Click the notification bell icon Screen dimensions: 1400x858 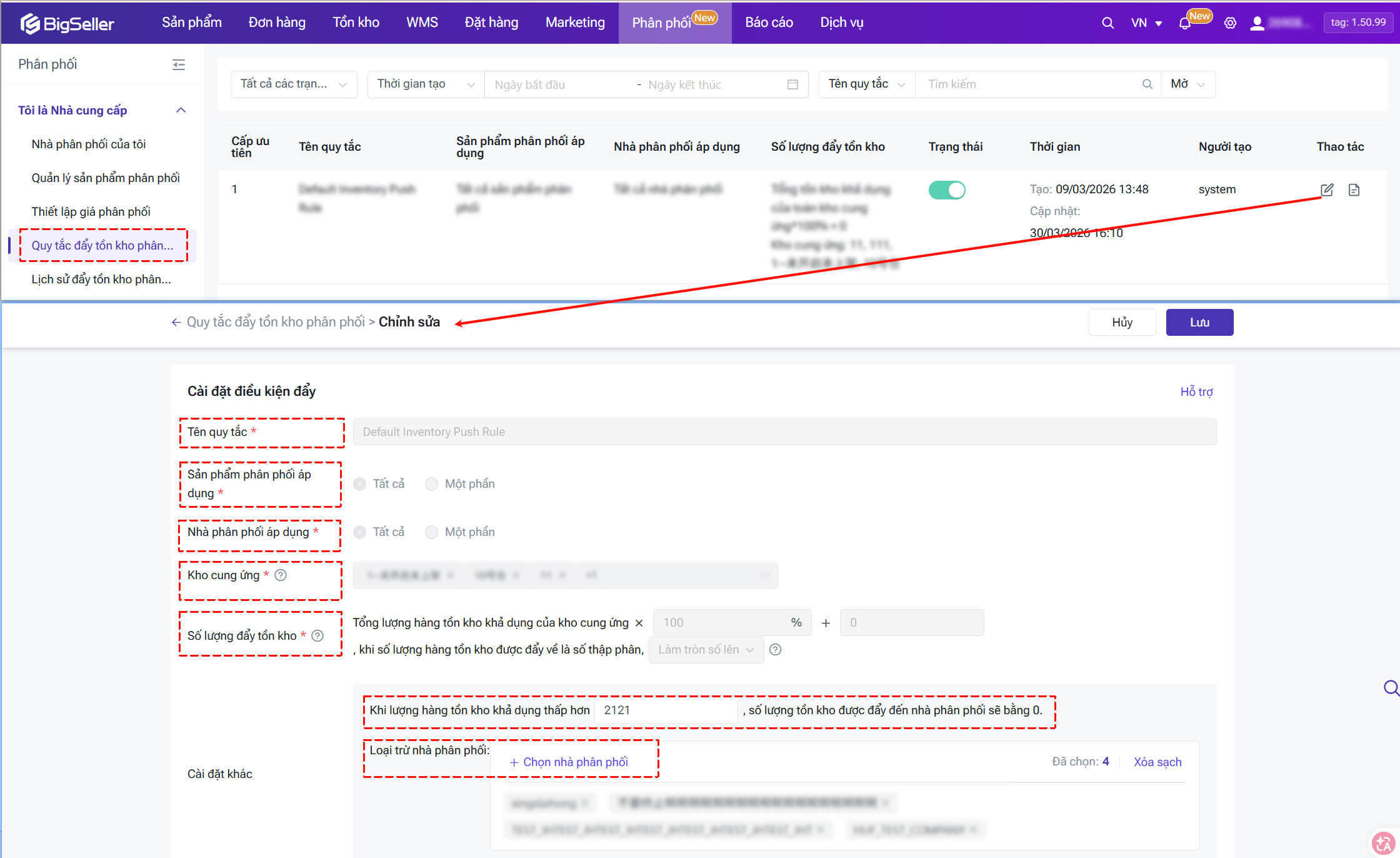1184,23
